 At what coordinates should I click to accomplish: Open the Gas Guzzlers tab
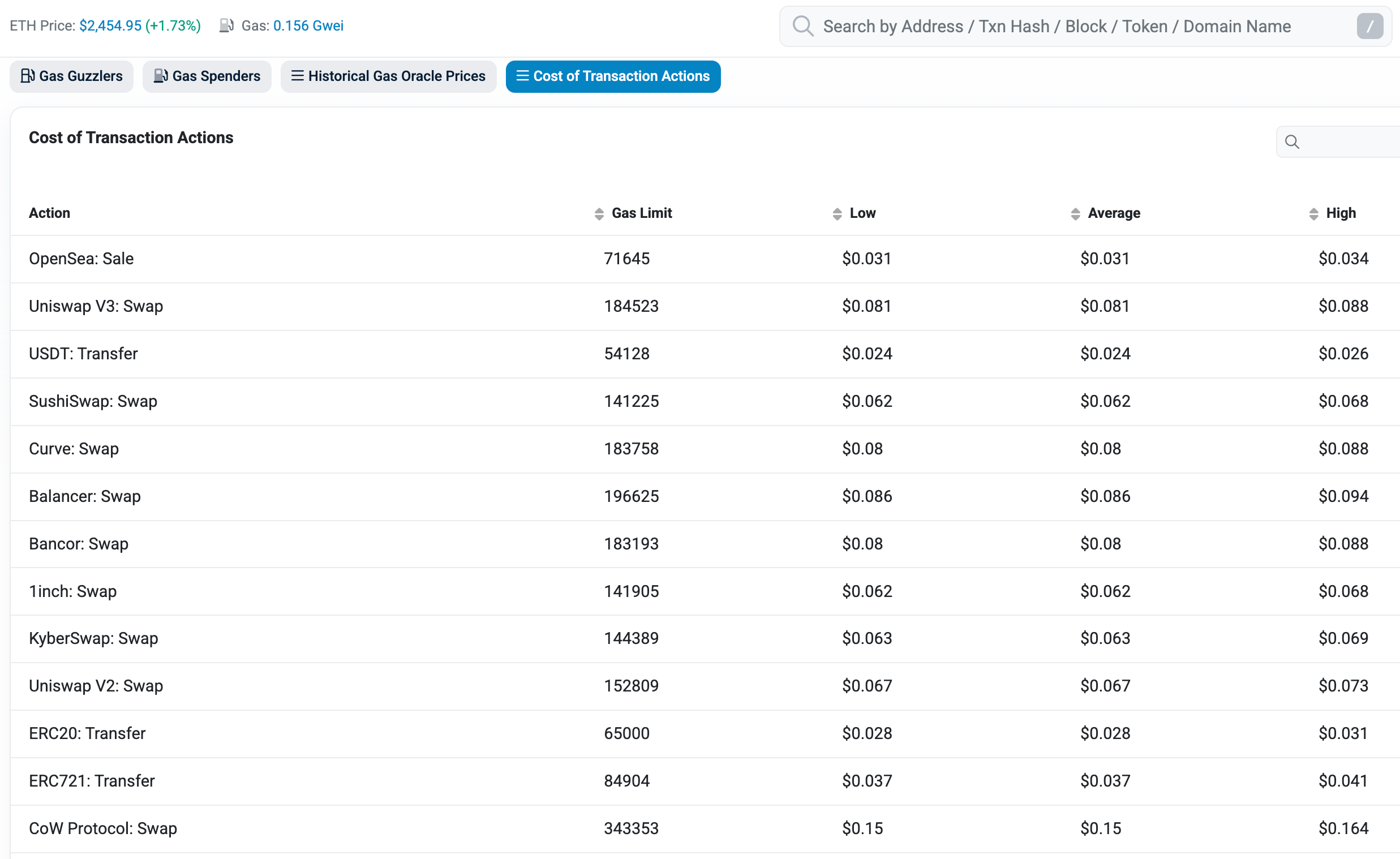(x=72, y=76)
